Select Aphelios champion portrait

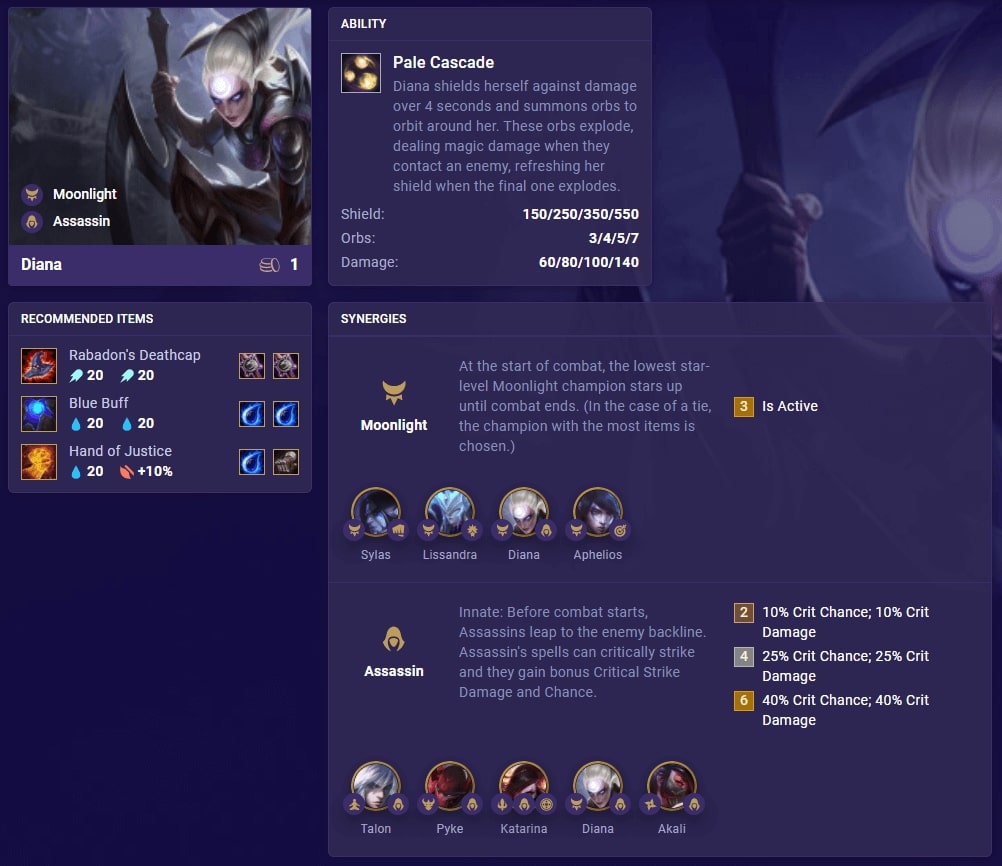(x=598, y=513)
